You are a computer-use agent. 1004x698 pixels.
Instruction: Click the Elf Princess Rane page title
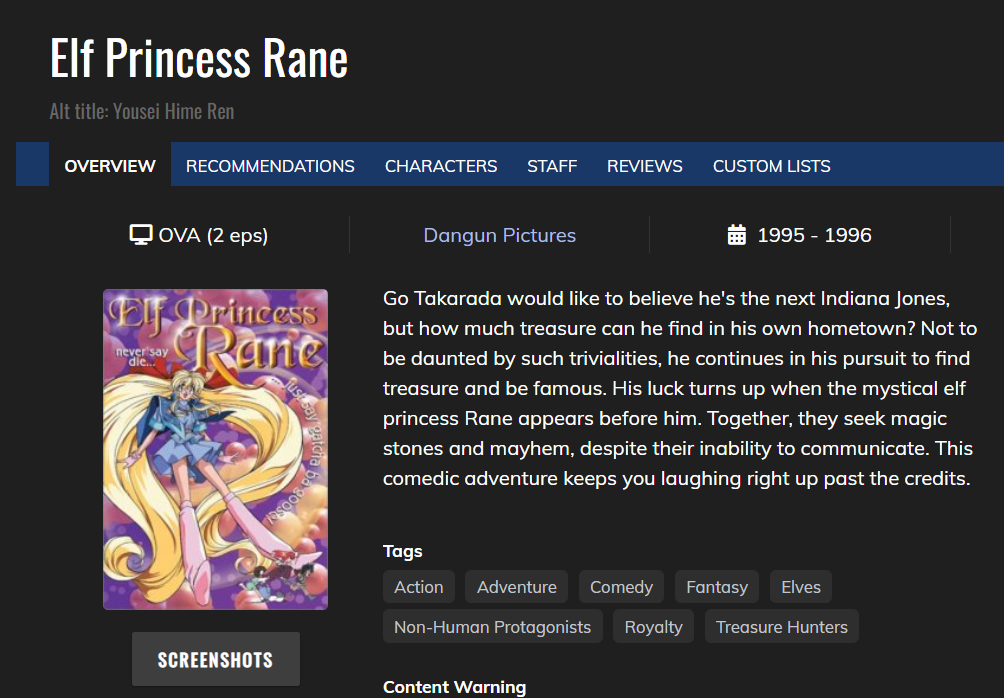199,58
